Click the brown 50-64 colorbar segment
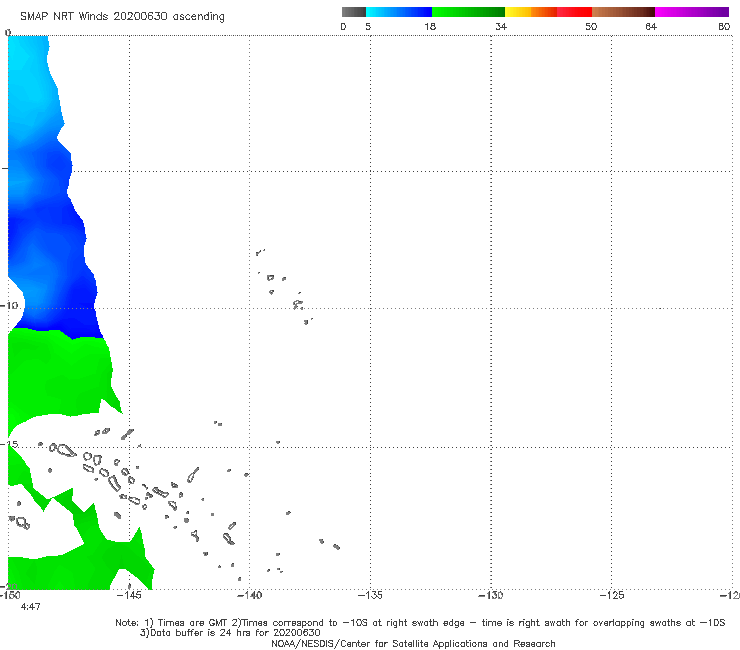Screen dimensions: 740x650 pyautogui.click(x=623, y=12)
